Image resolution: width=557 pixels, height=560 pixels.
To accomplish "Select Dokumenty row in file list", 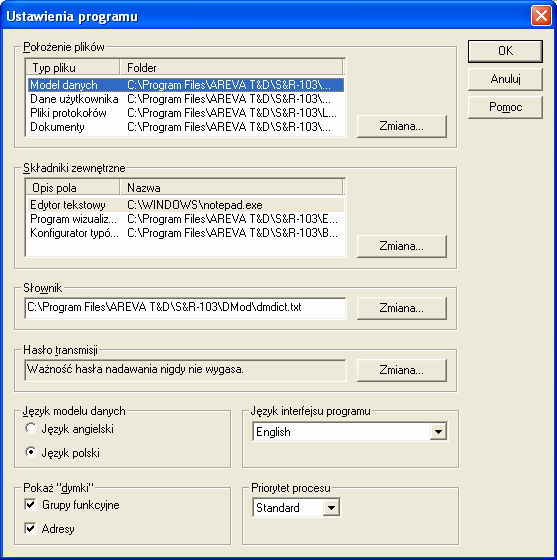I will (186, 127).
